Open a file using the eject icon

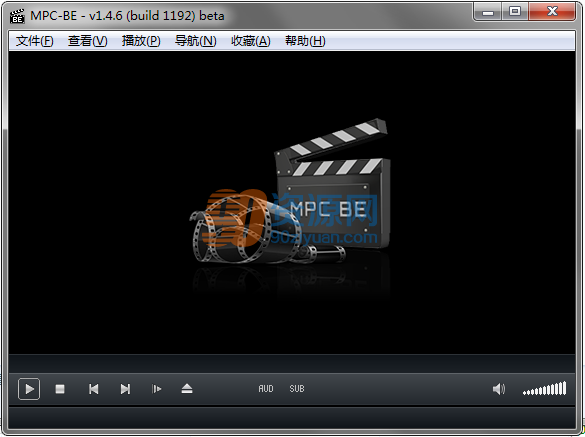pos(187,389)
